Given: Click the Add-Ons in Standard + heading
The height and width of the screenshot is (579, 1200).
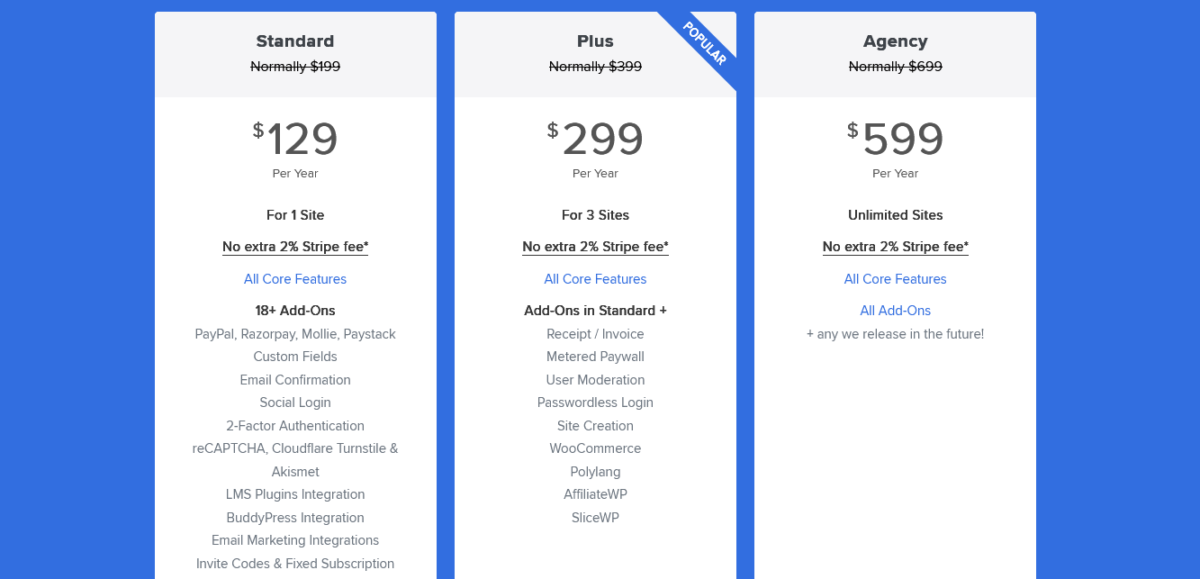Looking at the screenshot, I should (595, 310).
